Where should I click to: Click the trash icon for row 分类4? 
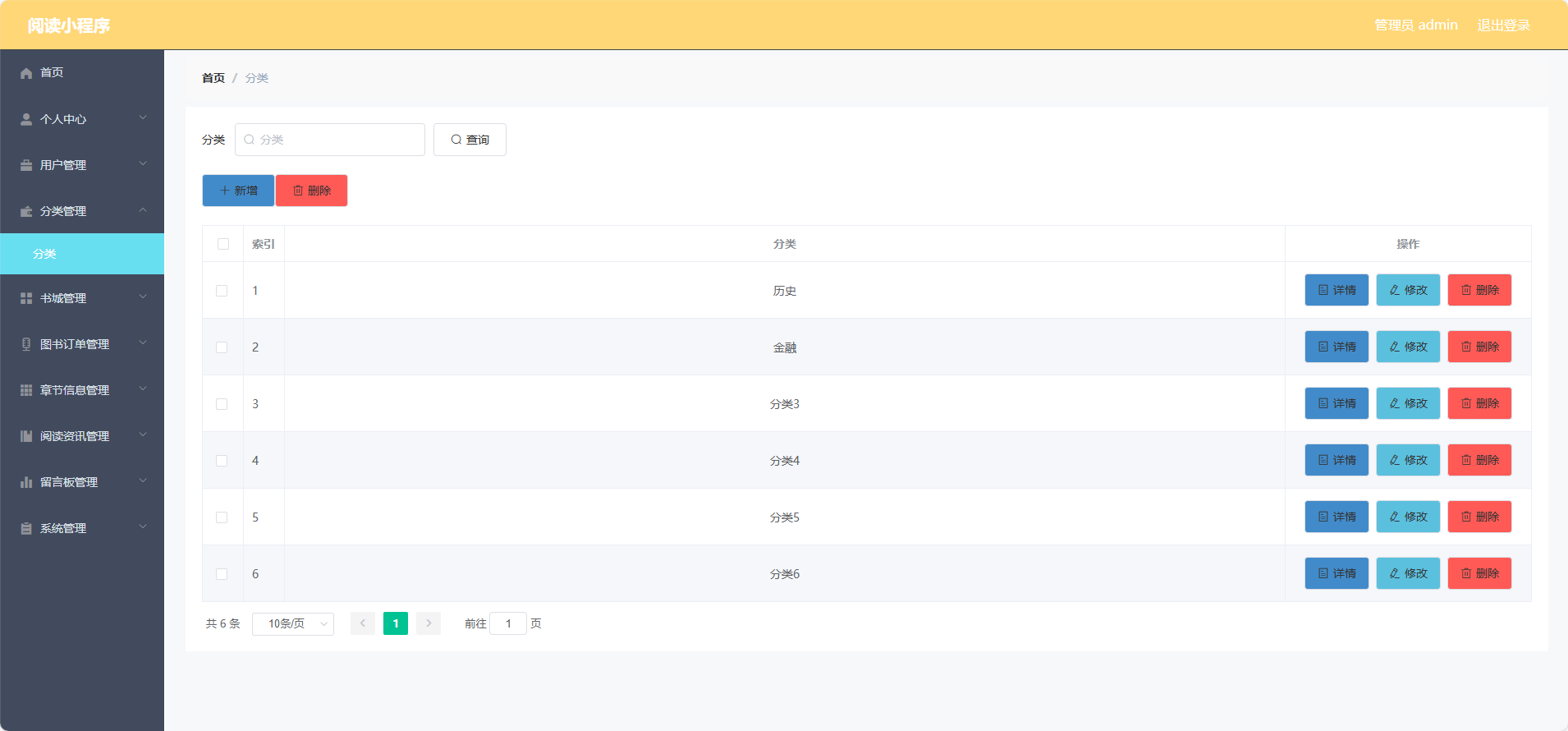(x=1466, y=460)
